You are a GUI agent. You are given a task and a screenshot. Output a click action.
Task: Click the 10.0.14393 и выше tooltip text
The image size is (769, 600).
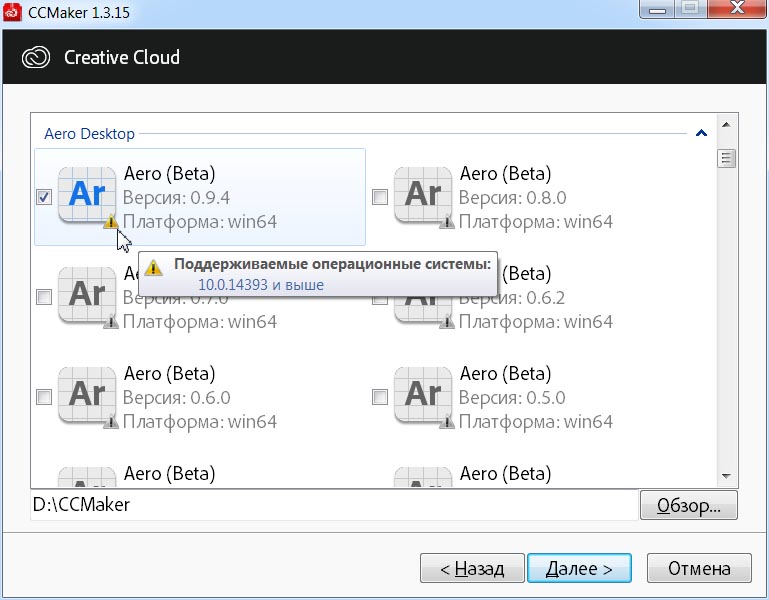point(261,285)
